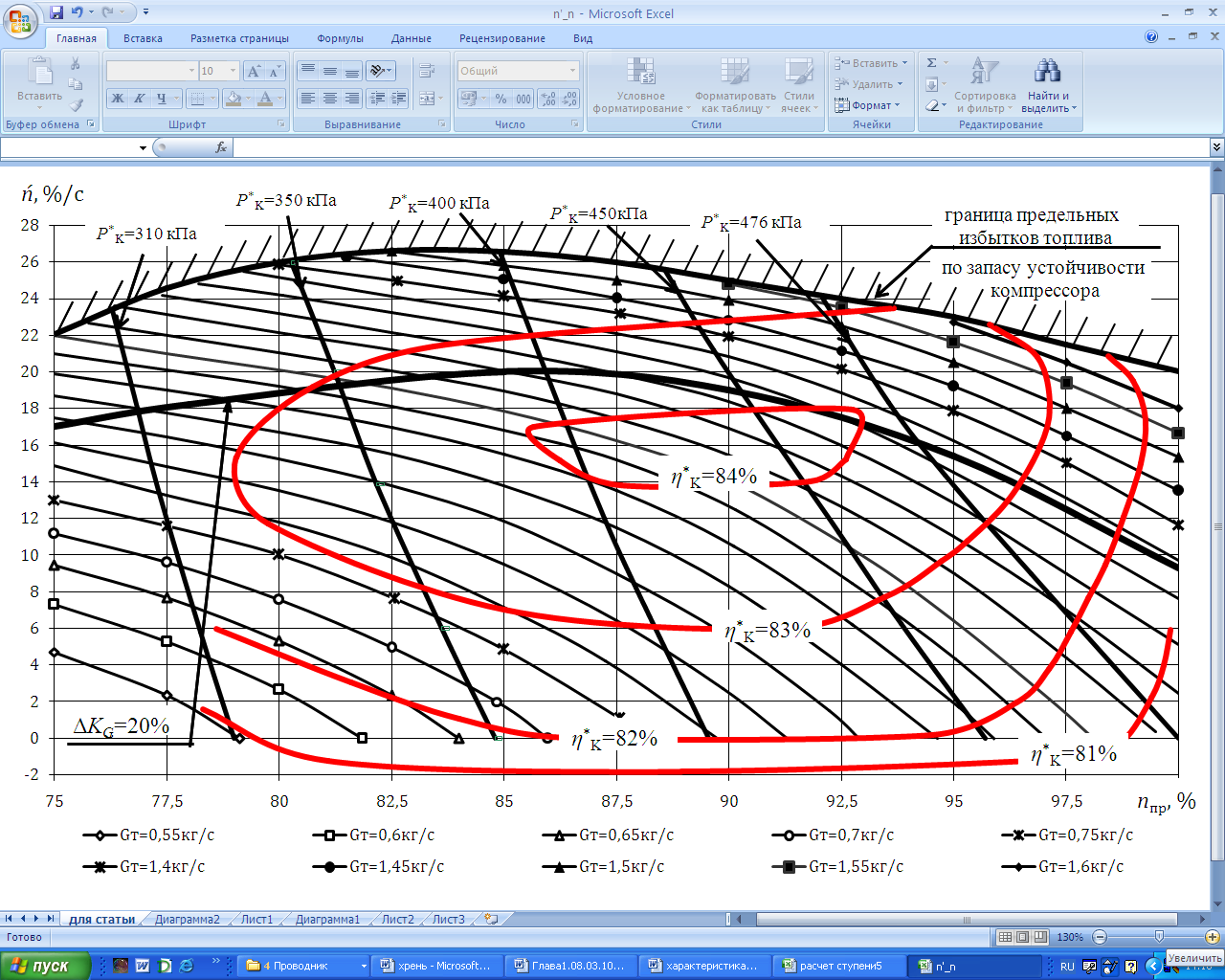This screenshot has width=1225, height=980.
Task: Cut selection with scissors icon
Action: [x=76, y=63]
